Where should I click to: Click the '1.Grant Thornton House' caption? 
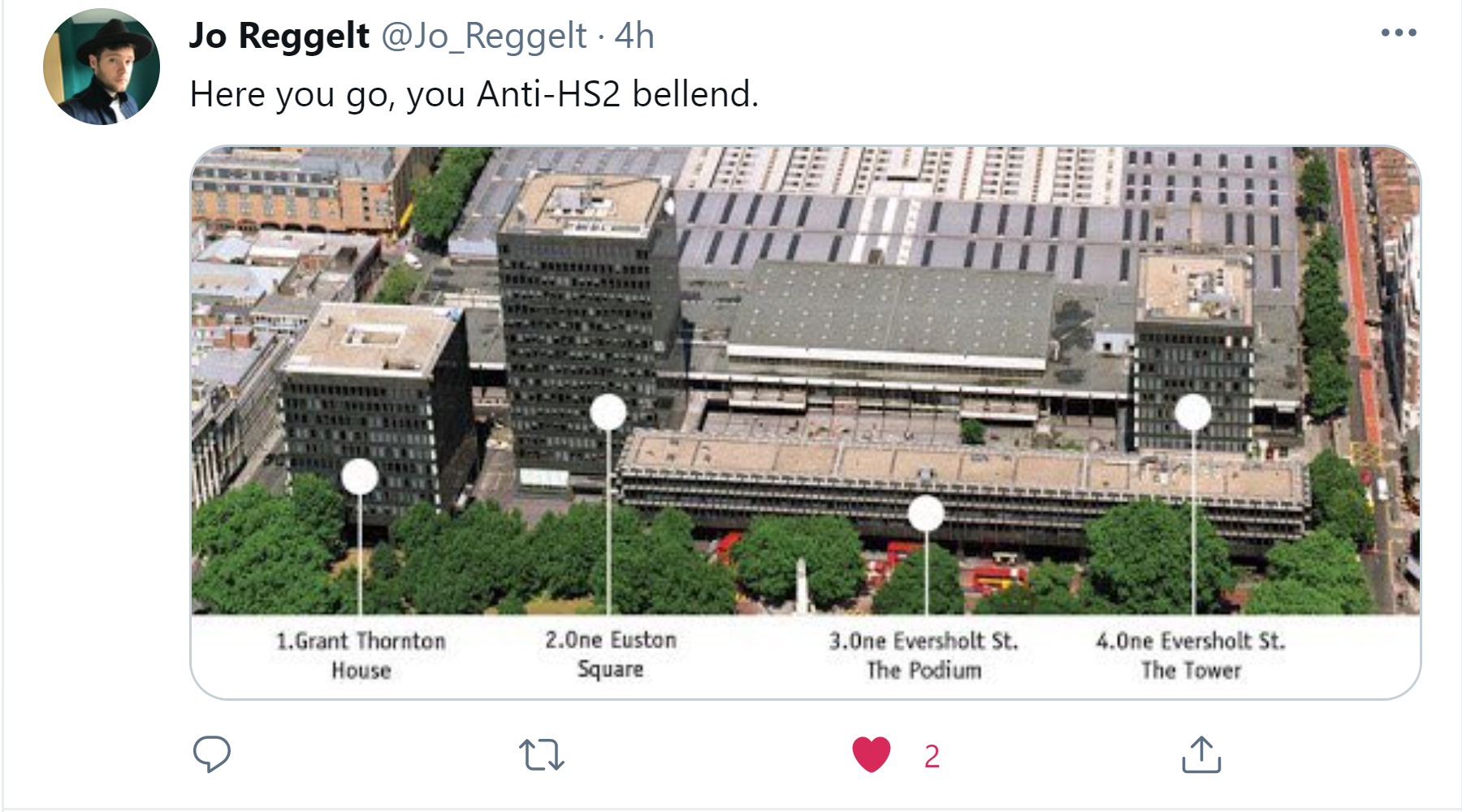[361, 656]
